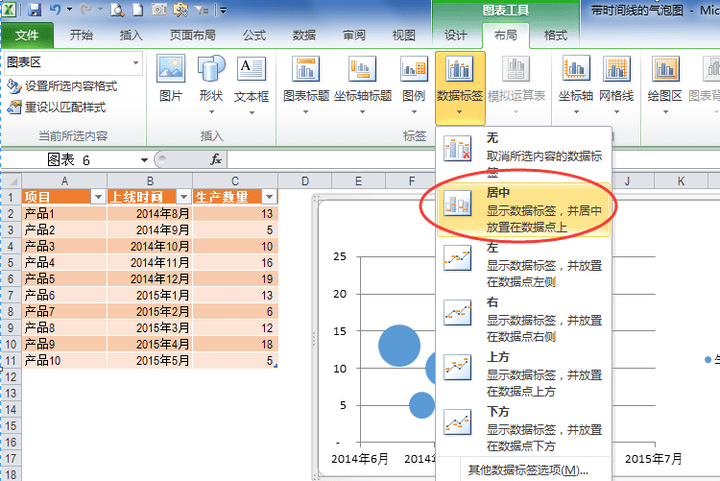Click the Undo arrow icon
Screen dimensions: 720x481
tap(56, 10)
